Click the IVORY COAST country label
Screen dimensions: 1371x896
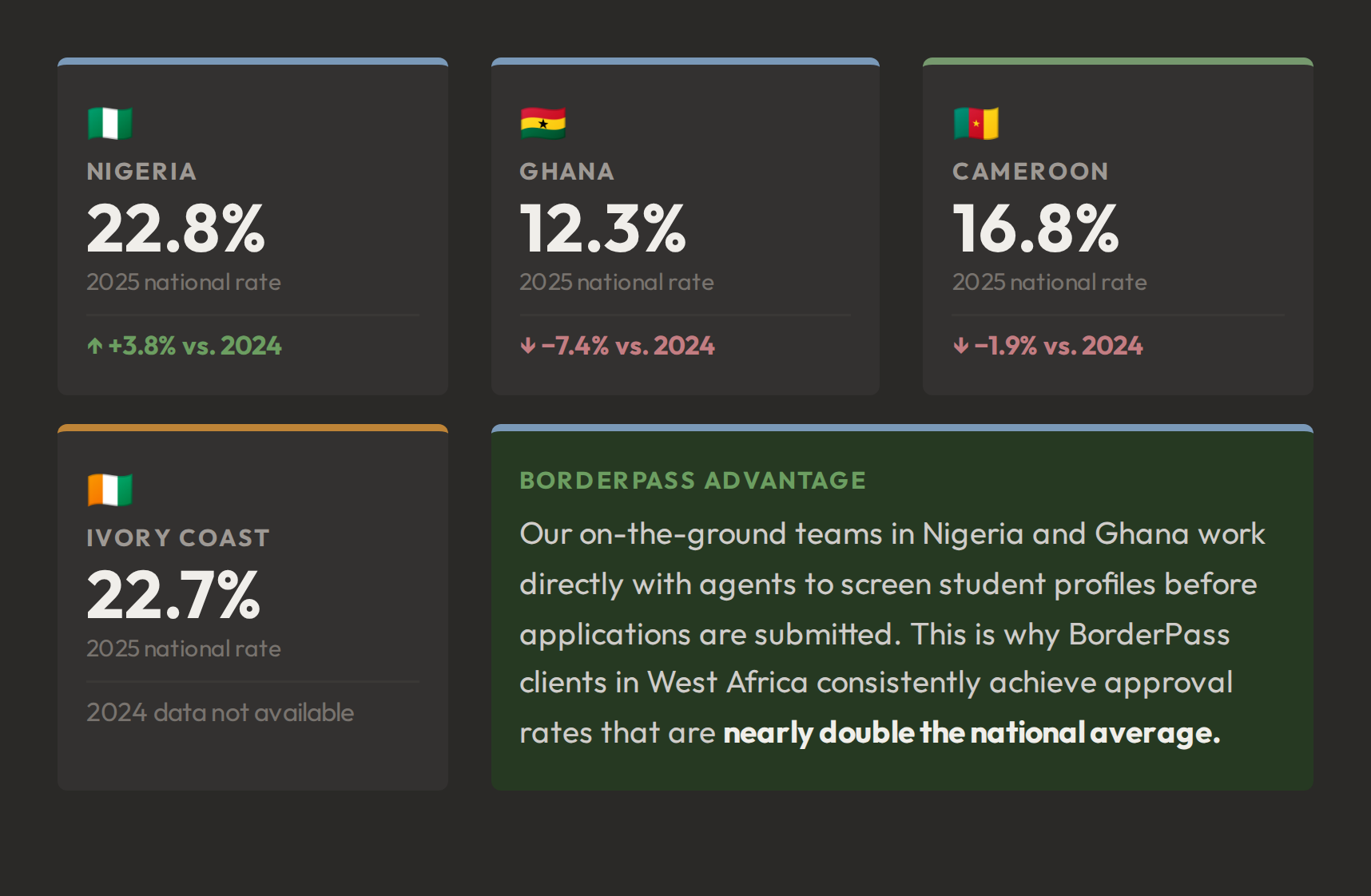[x=178, y=538]
